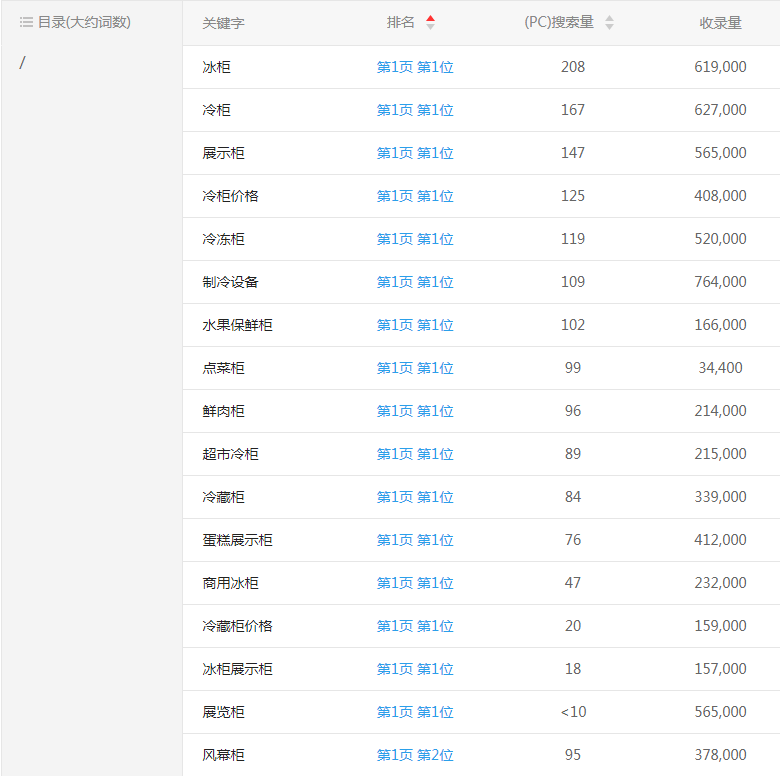Open ranking link for 展示柜
This screenshot has width=780, height=776.
pyautogui.click(x=415, y=153)
